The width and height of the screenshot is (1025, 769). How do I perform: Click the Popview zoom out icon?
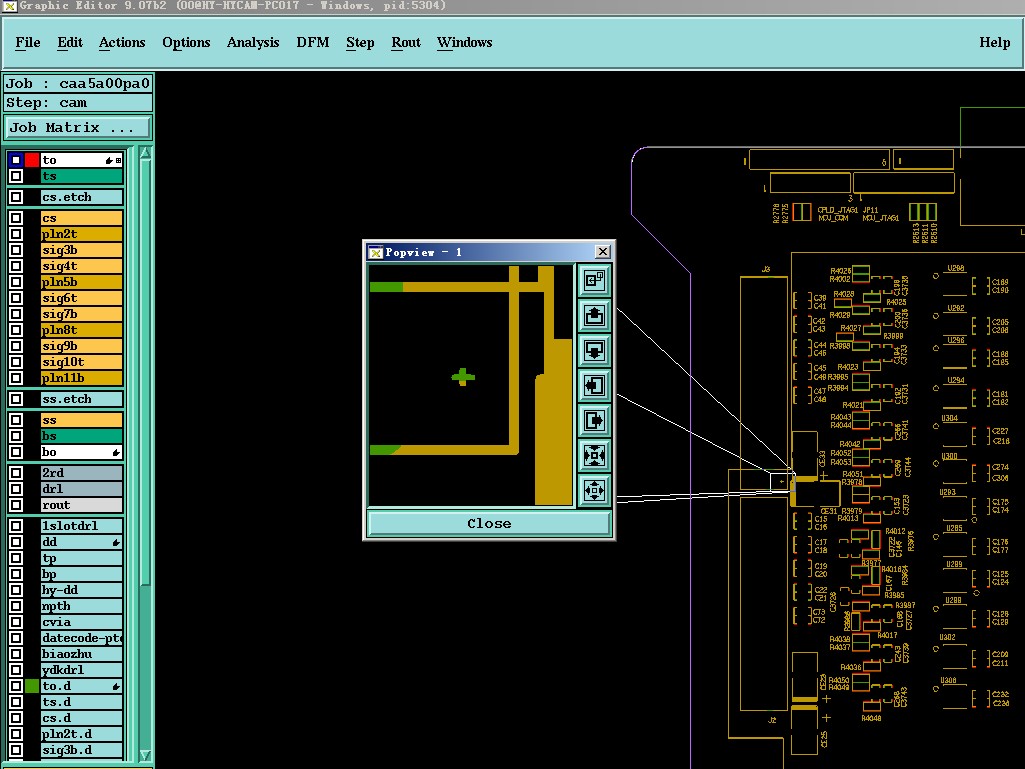click(594, 490)
